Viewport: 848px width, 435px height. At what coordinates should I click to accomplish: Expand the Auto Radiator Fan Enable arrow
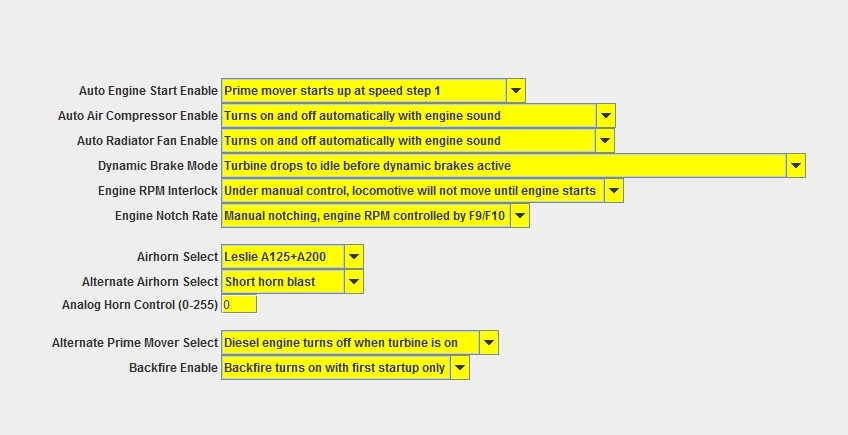605,141
